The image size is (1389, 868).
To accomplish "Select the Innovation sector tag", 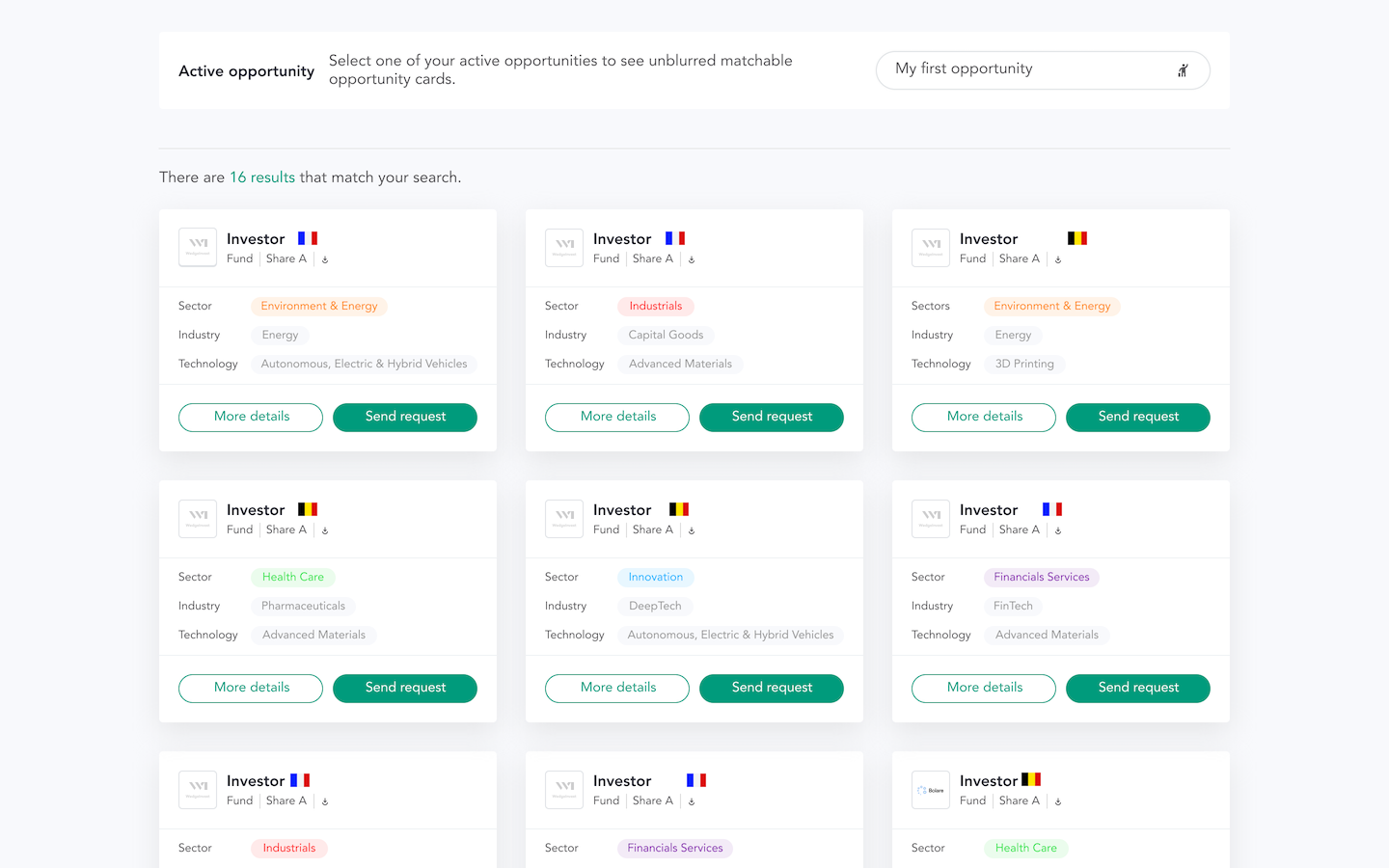I will pos(656,578).
